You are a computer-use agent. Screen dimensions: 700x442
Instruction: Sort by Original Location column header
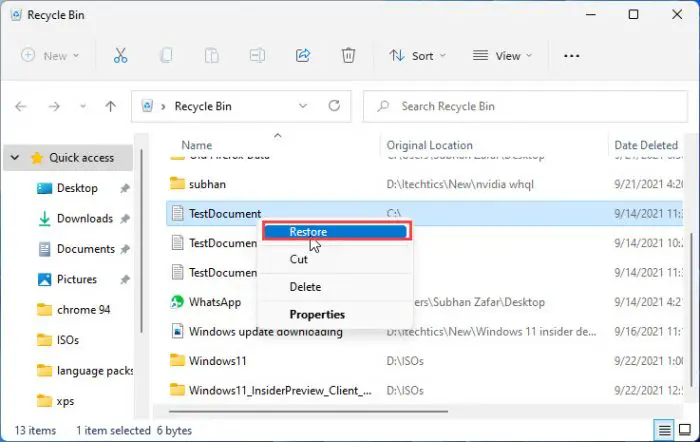click(x=429, y=145)
